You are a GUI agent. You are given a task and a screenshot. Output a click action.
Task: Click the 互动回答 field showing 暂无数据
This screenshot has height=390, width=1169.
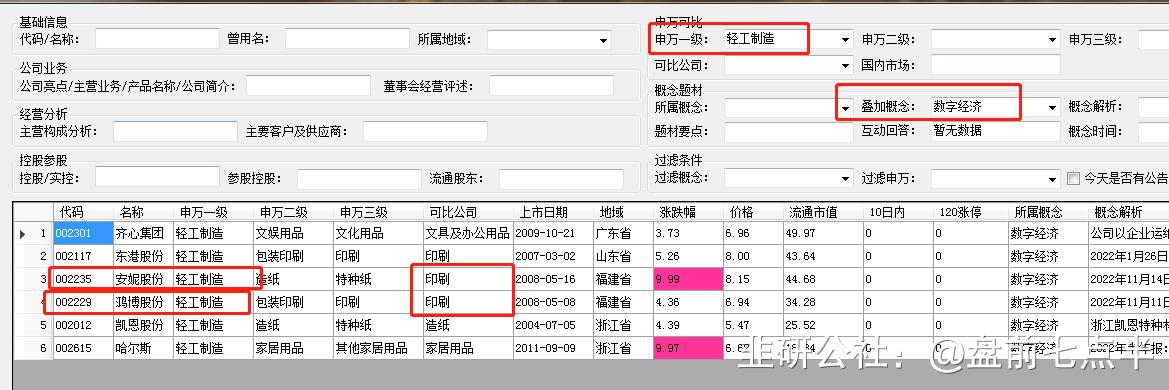coord(995,132)
